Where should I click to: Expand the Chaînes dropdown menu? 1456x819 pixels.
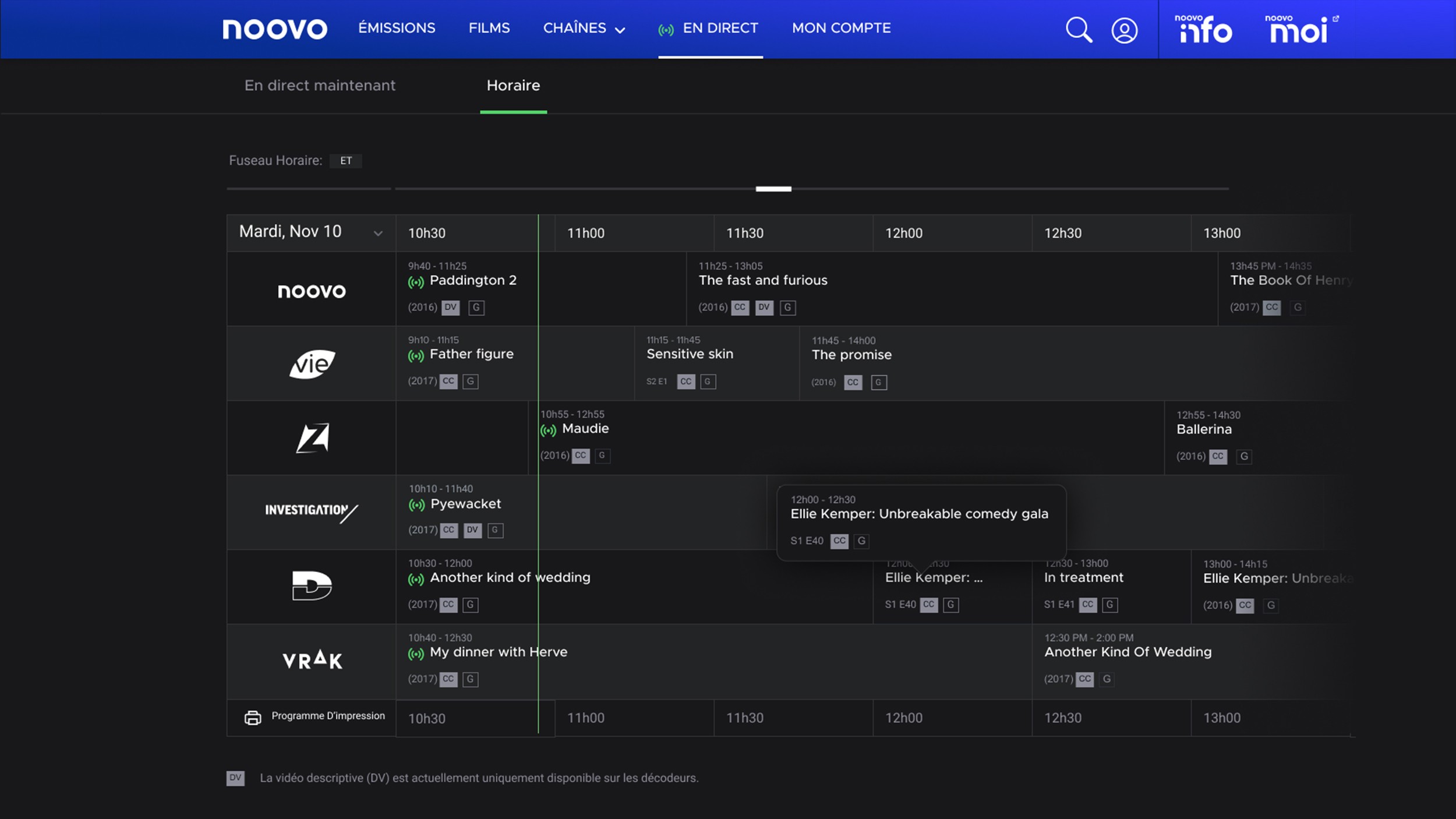tap(584, 29)
